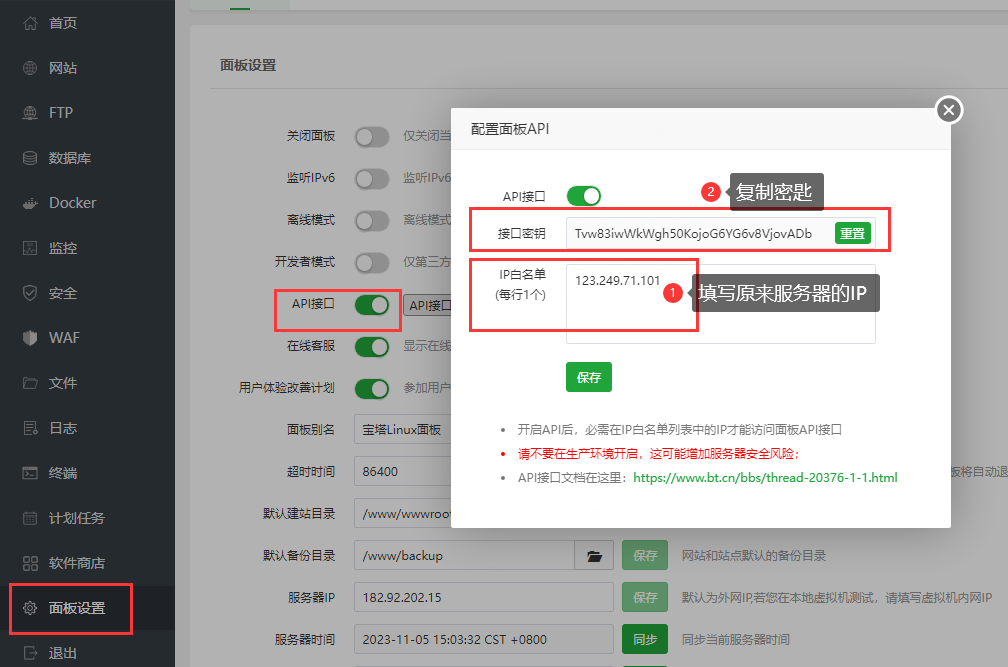Enable the 监听IPv6 switch
This screenshot has height=667, width=1008.
click(371, 177)
